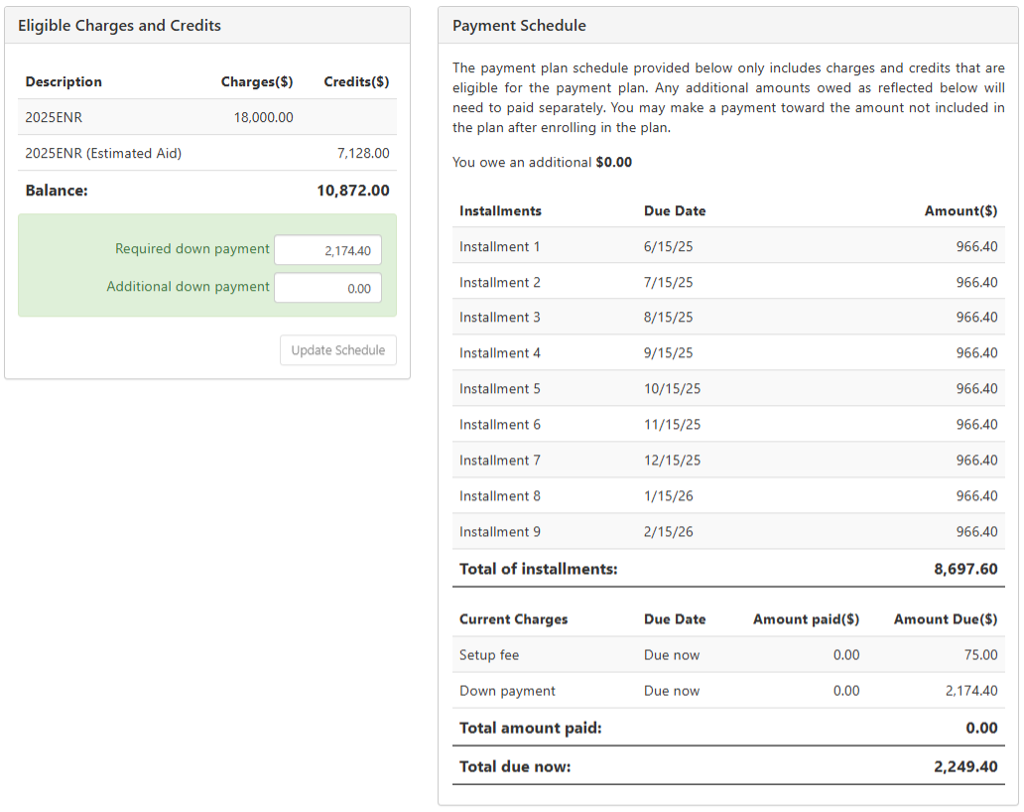Click the 75.00 setup fee amount due
The height and width of the screenshot is (812, 1024).
coord(980,655)
